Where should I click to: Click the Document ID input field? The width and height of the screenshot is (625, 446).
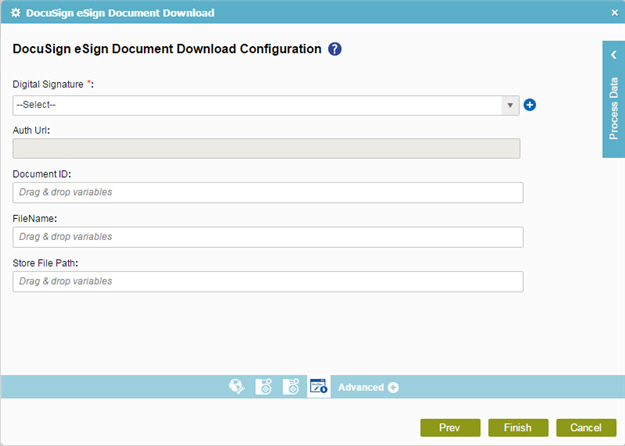pyautogui.click(x=268, y=193)
